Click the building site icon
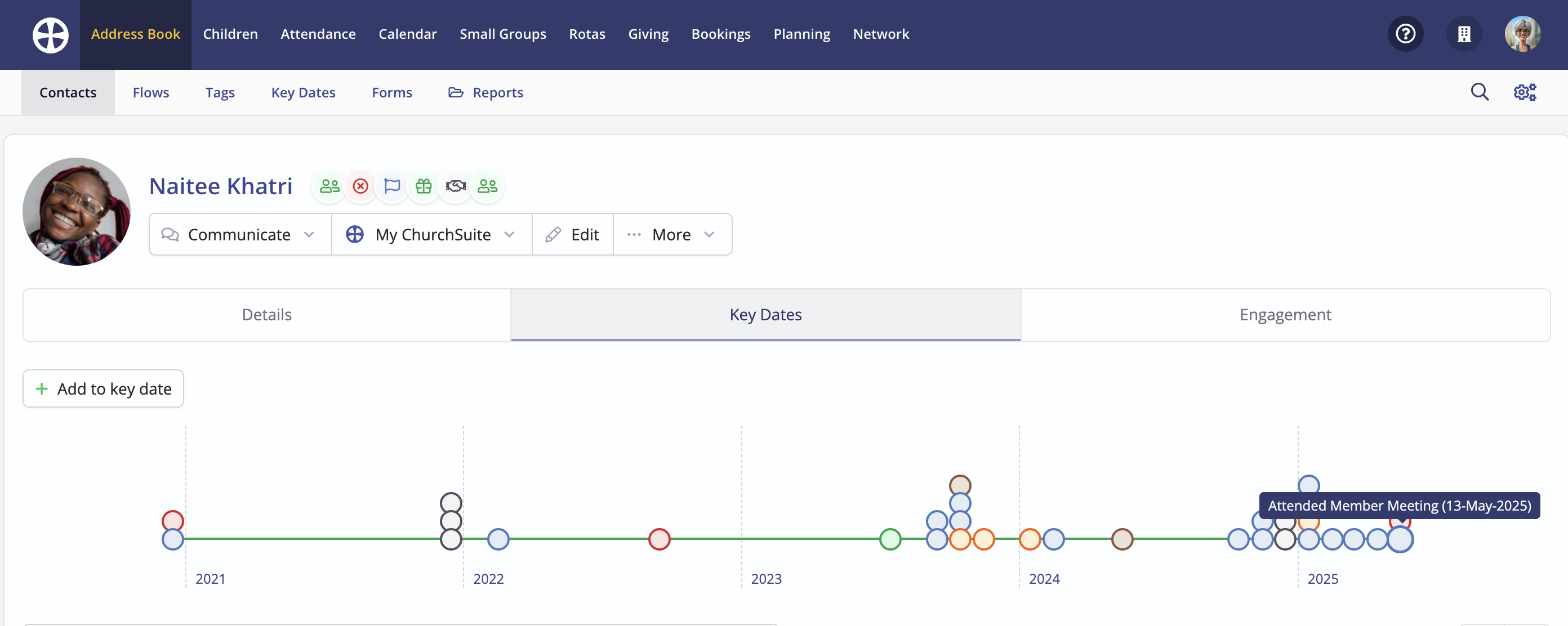This screenshot has width=1568, height=626. point(1464,34)
